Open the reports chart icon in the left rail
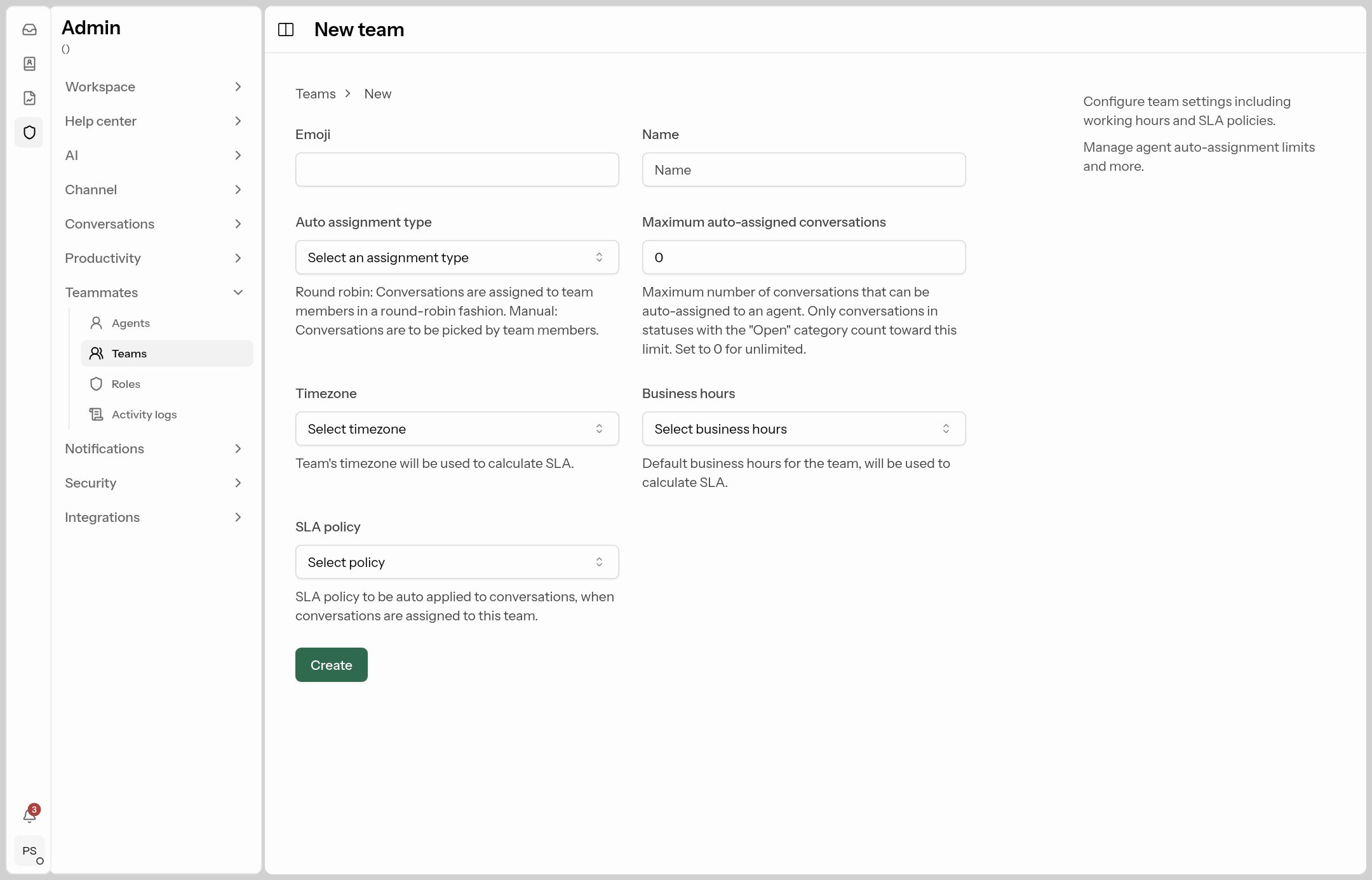This screenshot has height=880, width=1372. [x=29, y=98]
